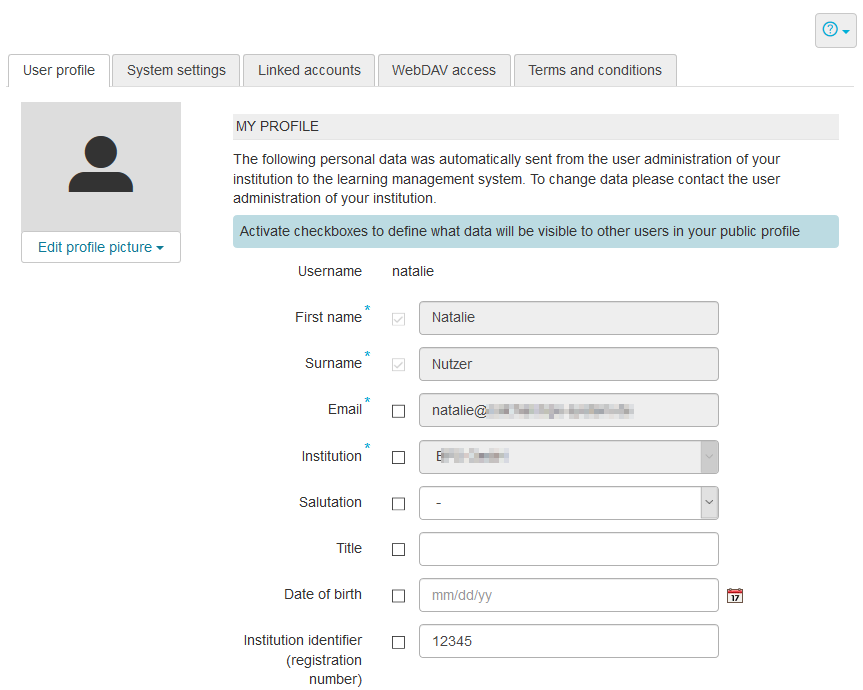Image resolution: width=863 pixels, height=690 pixels.
Task: Toggle the Salutation visibility checkbox
Action: point(399,504)
